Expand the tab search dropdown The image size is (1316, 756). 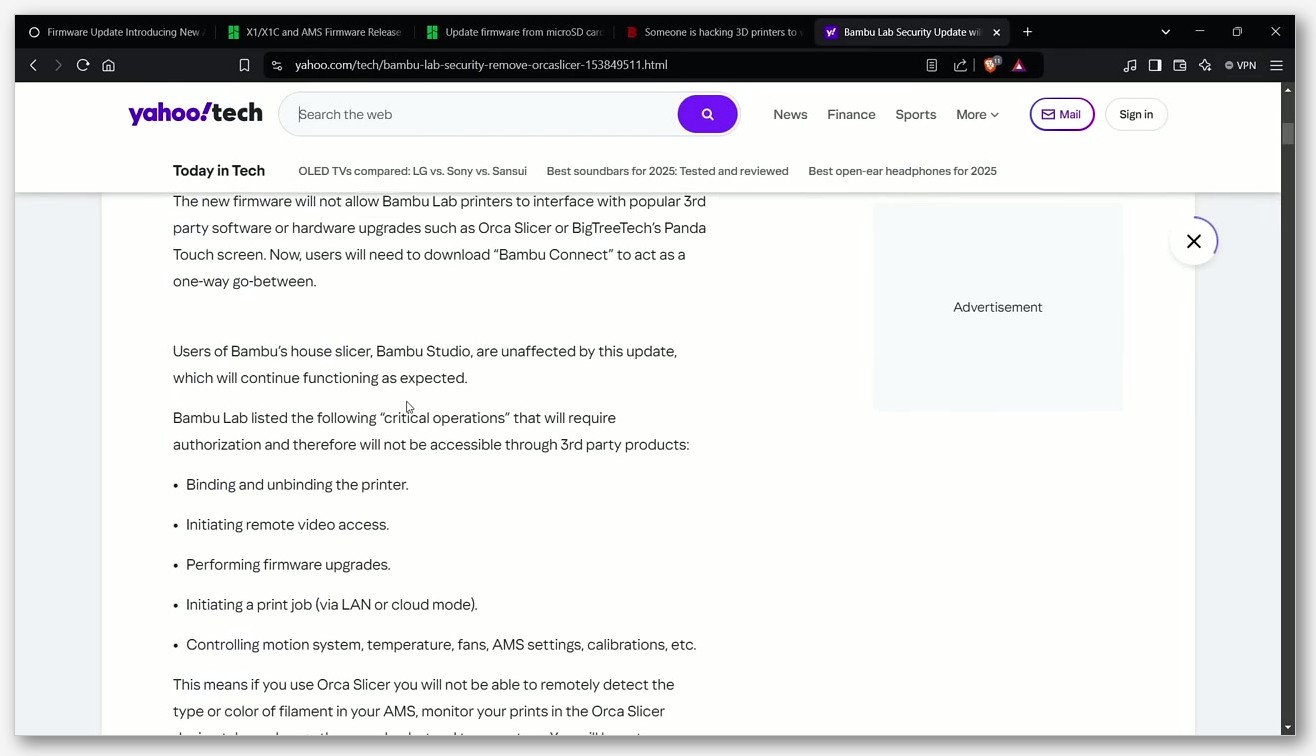[x=1165, y=32]
